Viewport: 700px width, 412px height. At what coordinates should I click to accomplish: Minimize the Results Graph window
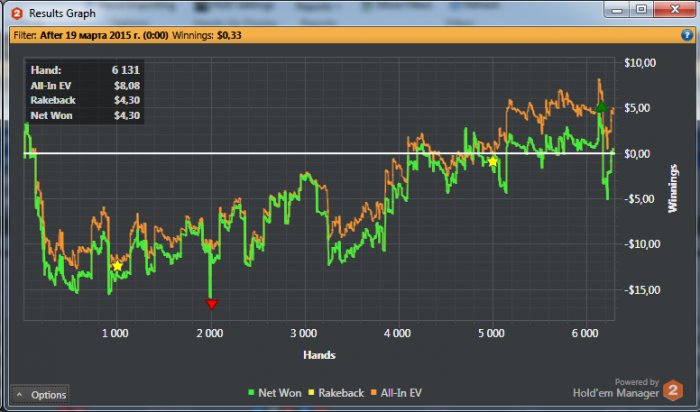pos(617,10)
